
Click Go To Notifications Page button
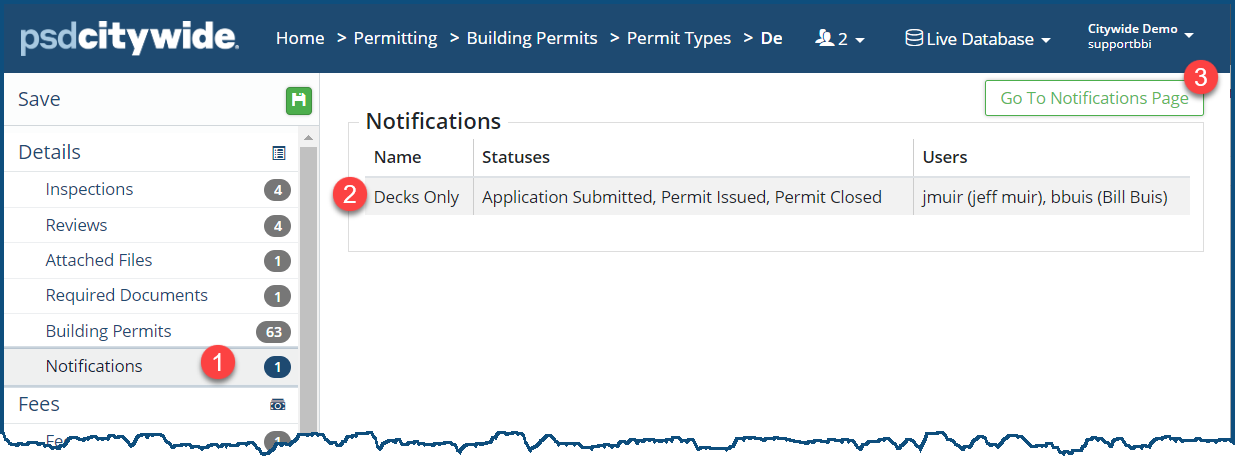coord(1094,98)
